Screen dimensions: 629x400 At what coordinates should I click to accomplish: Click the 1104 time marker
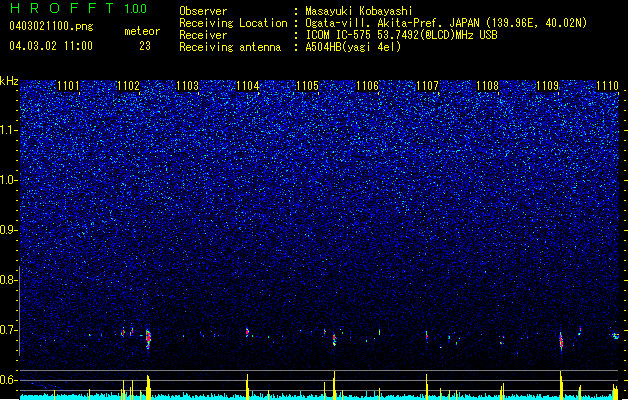[x=248, y=86]
